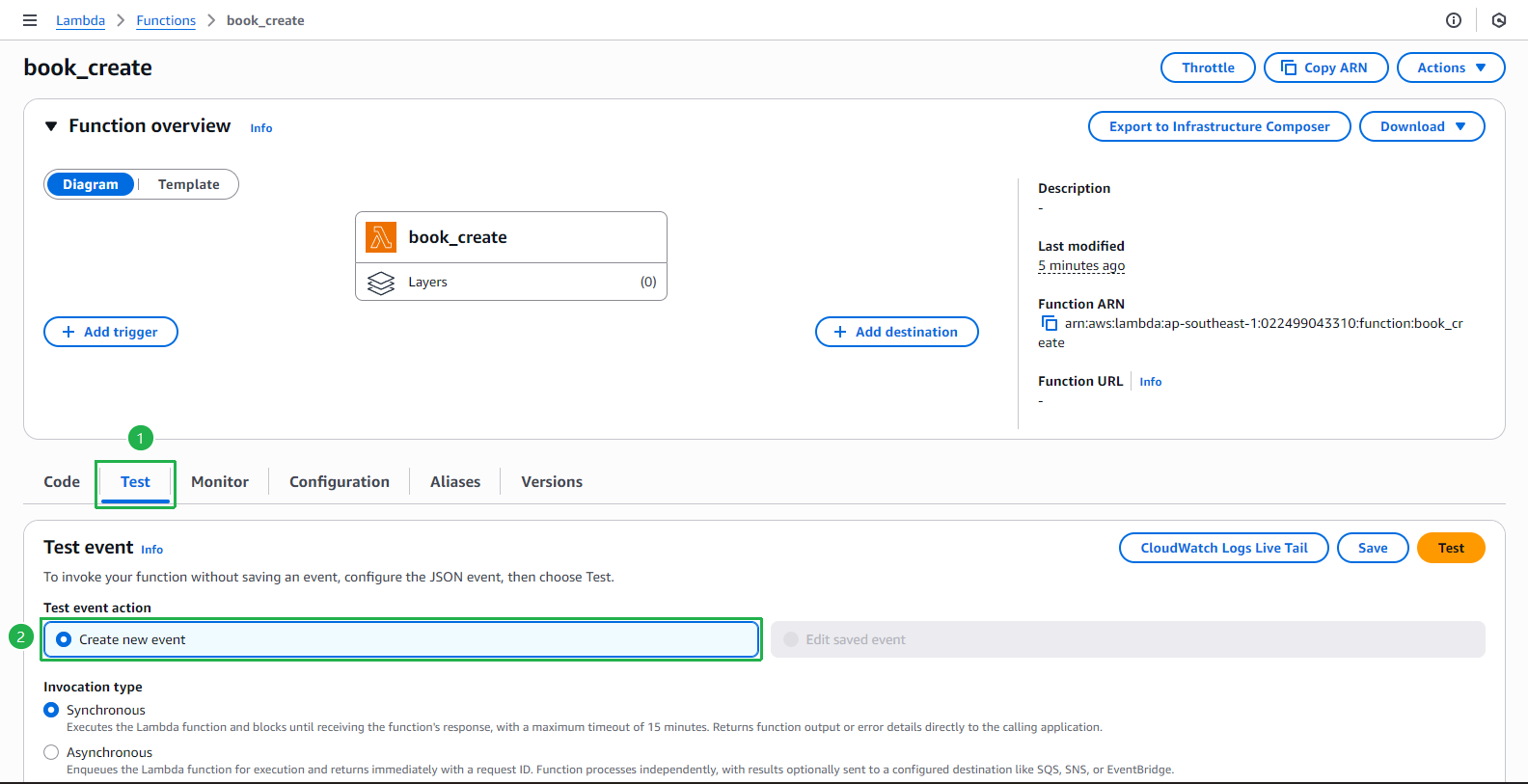Viewport: 1528px width, 784px height.
Task: Click the Test event action label
Action: coord(97,608)
